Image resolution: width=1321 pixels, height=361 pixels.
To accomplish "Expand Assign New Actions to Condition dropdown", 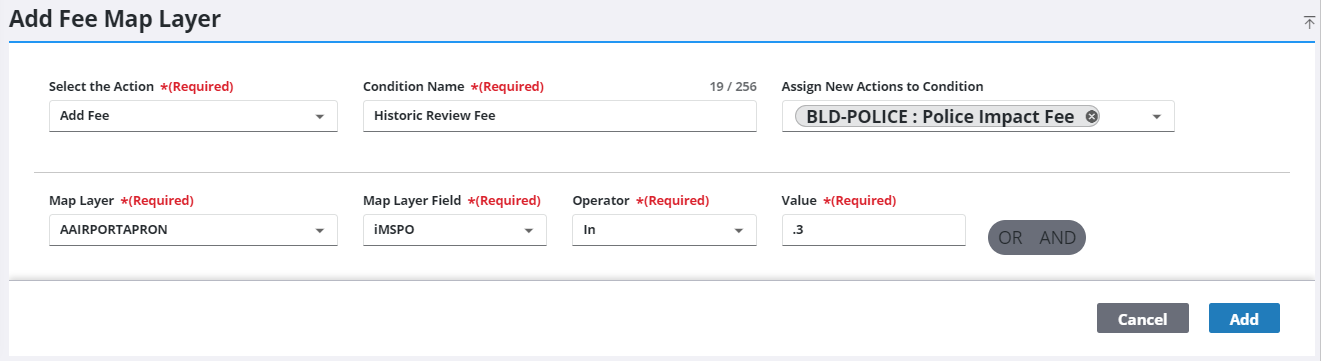I will click(1156, 117).
